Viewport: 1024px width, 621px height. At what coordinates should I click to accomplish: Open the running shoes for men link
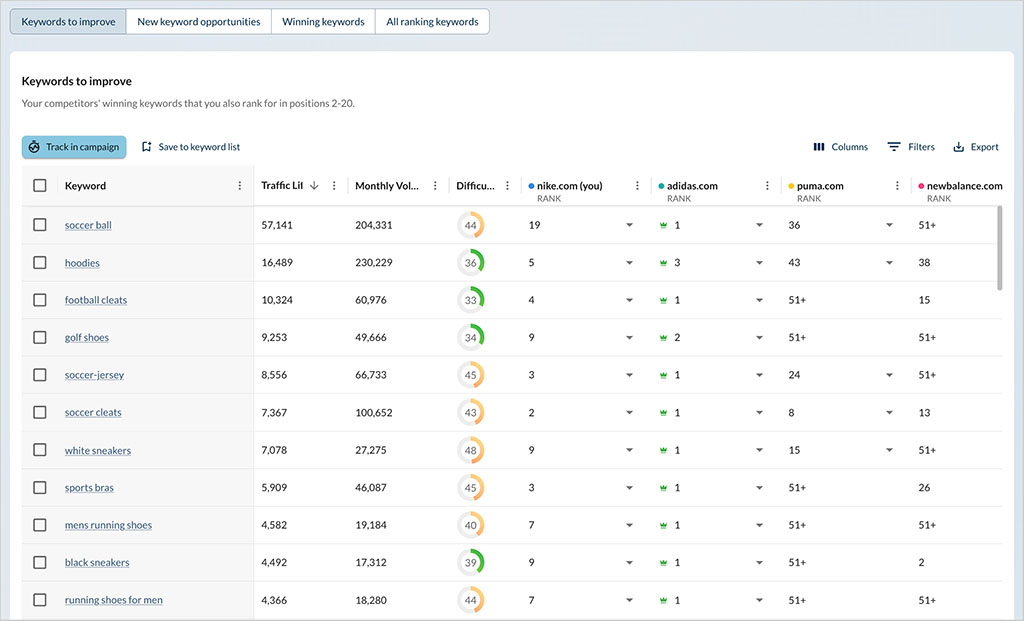pos(114,600)
